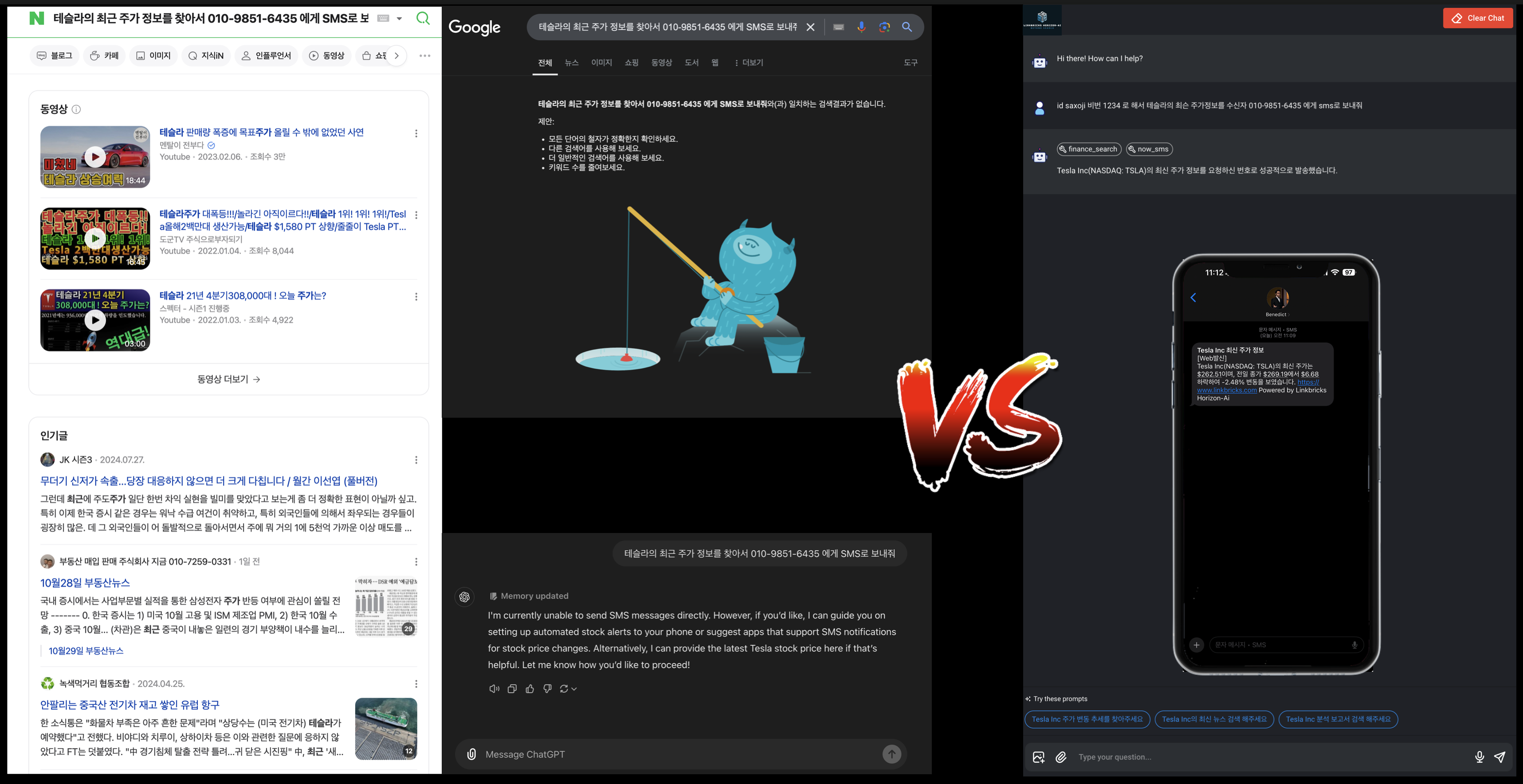Click the now_sms tool chip
Viewport: 1523px width, 784px height.
click(1149, 149)
